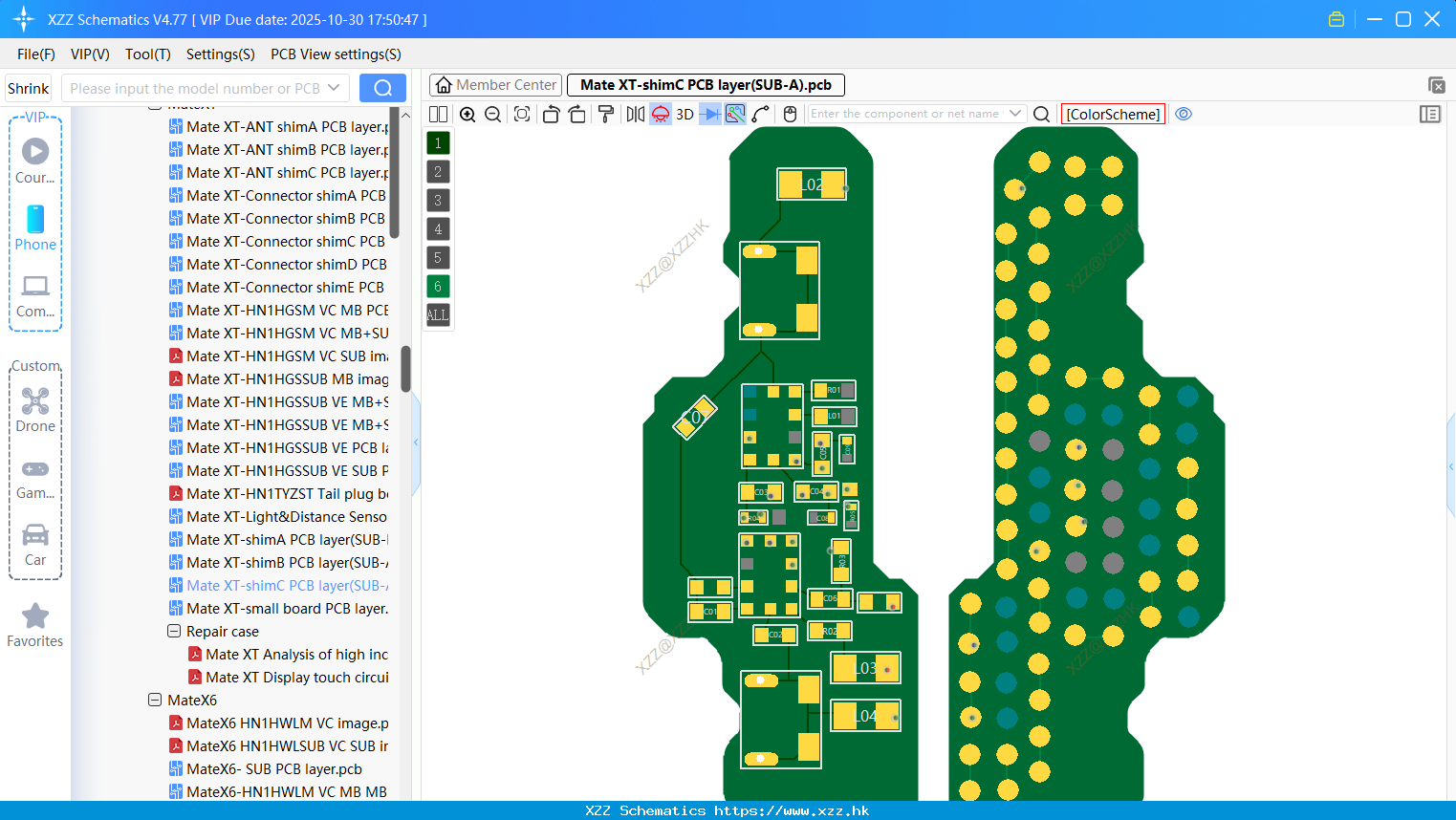The image size is (1456, 820).
Task: Toggle the eye visibility icon
Action: click(x=1184, y=114)
